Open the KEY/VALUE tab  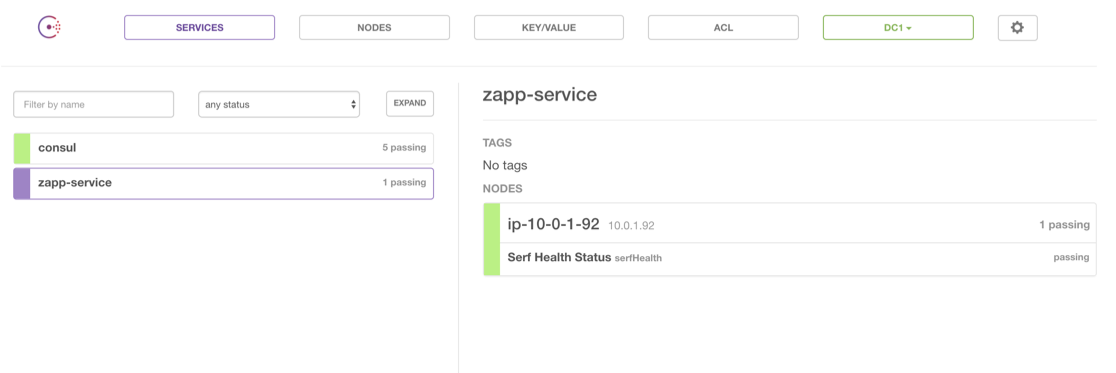click(x=549, y=28)
